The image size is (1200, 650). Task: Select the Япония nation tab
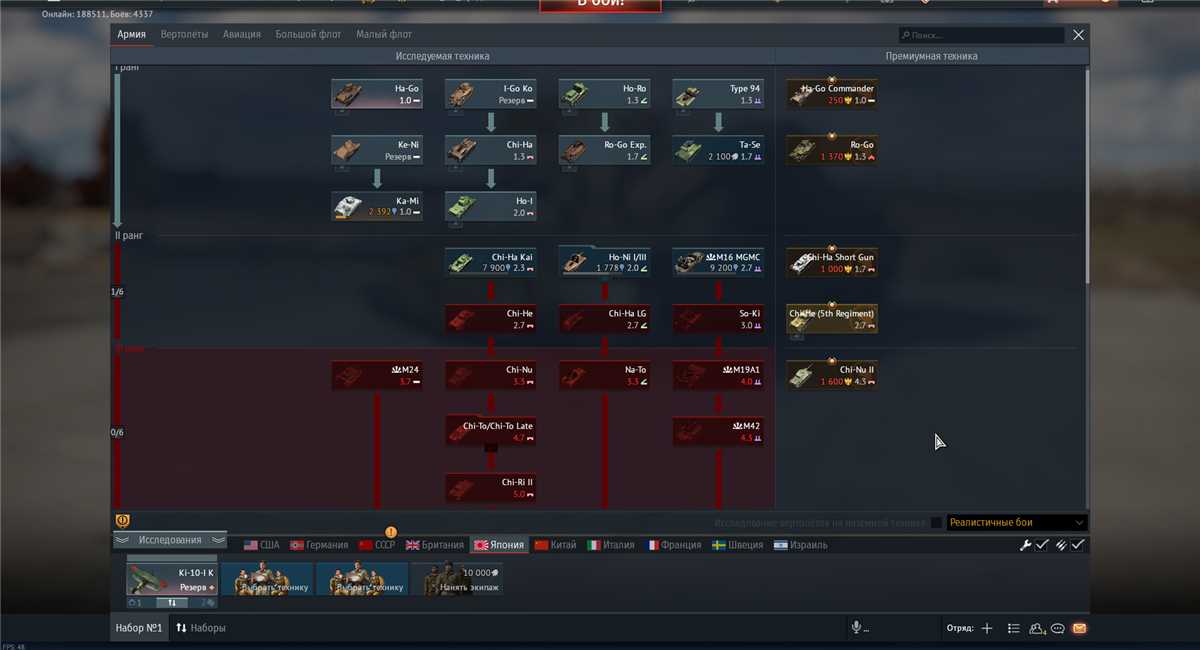500,545
